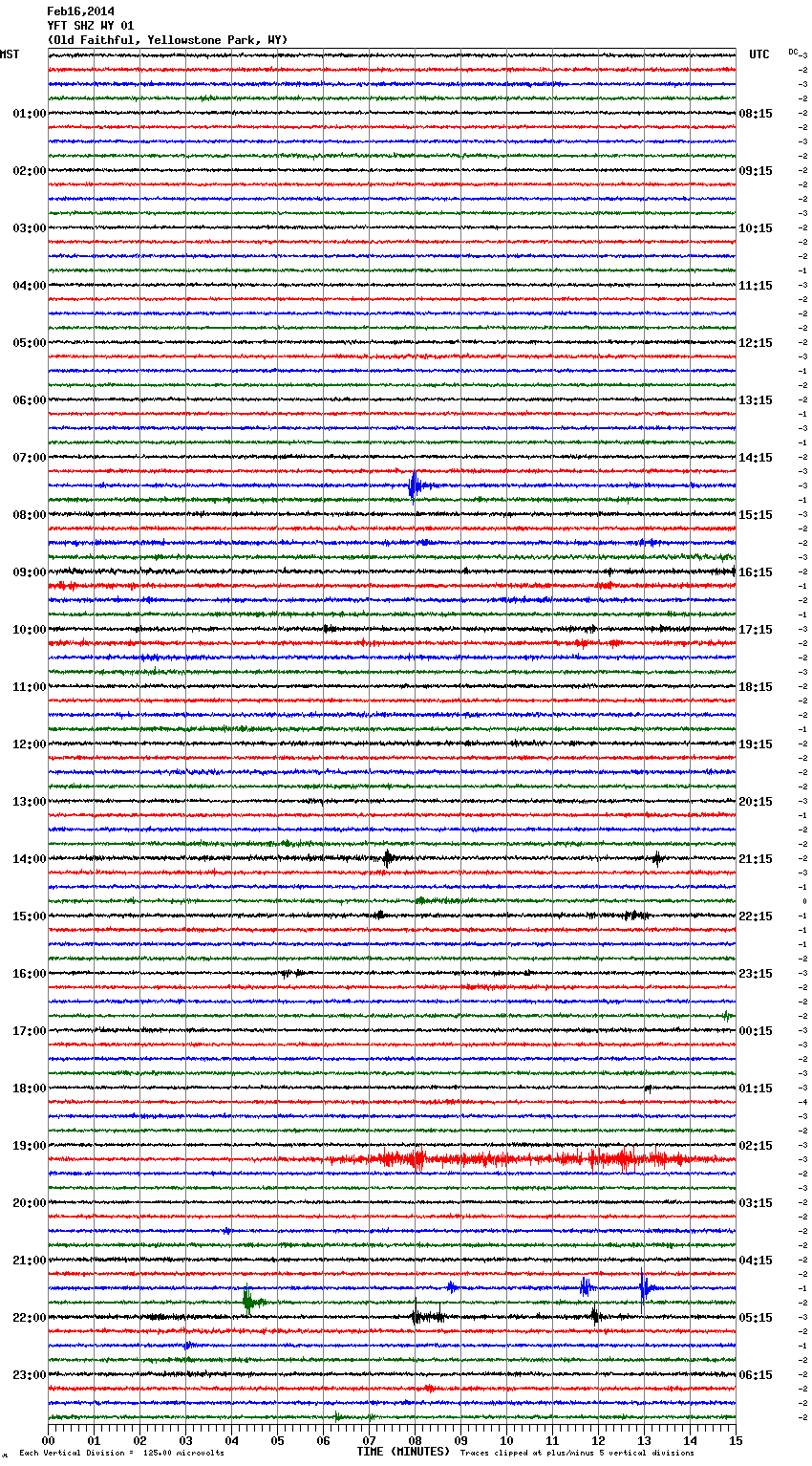
Task: Click the green burst before 22:00 trace
Action: pyautogui.click(x=248, y=1301)
